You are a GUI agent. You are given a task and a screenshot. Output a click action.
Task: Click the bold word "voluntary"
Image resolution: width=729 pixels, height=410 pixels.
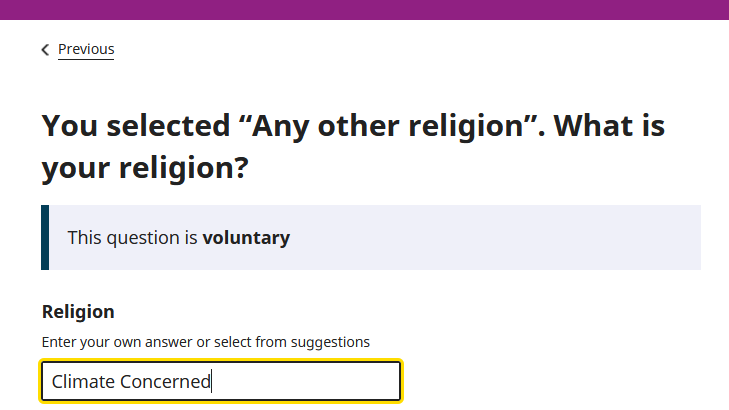pyautogui.click(x=246, y=238)
